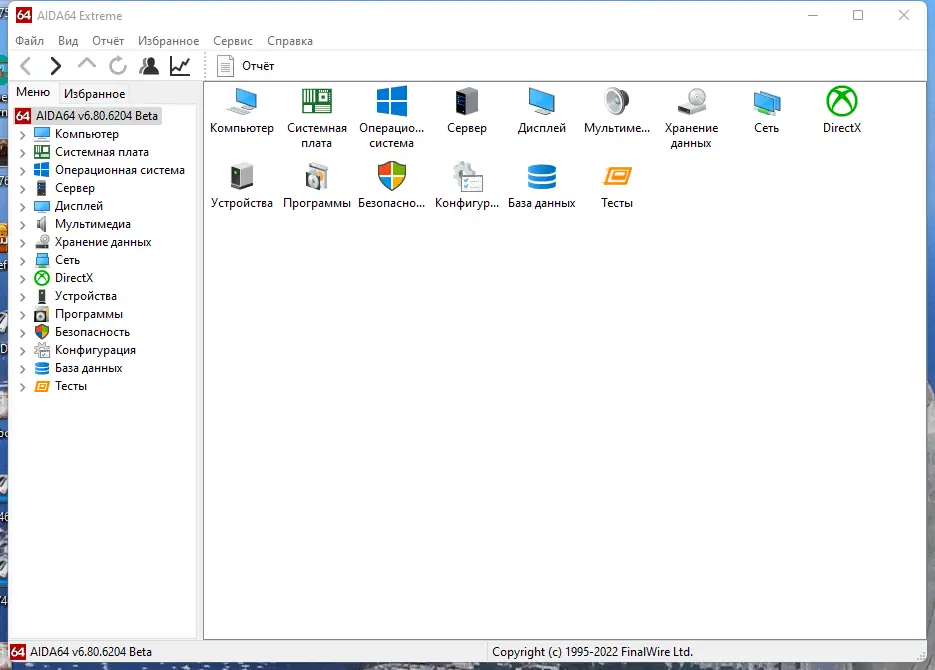Screen dimensions: 935x670
Task: Select База данных in the sidebar tree
Action: (x=88, y=368)
